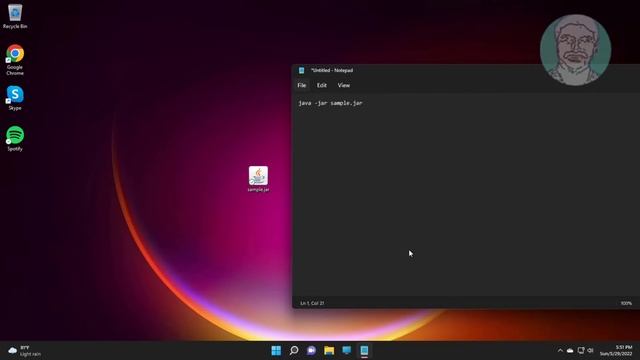The image size is (640, 360).
Task: Open the Recycle Bin desktop icon
Action: tap(15, 16)
